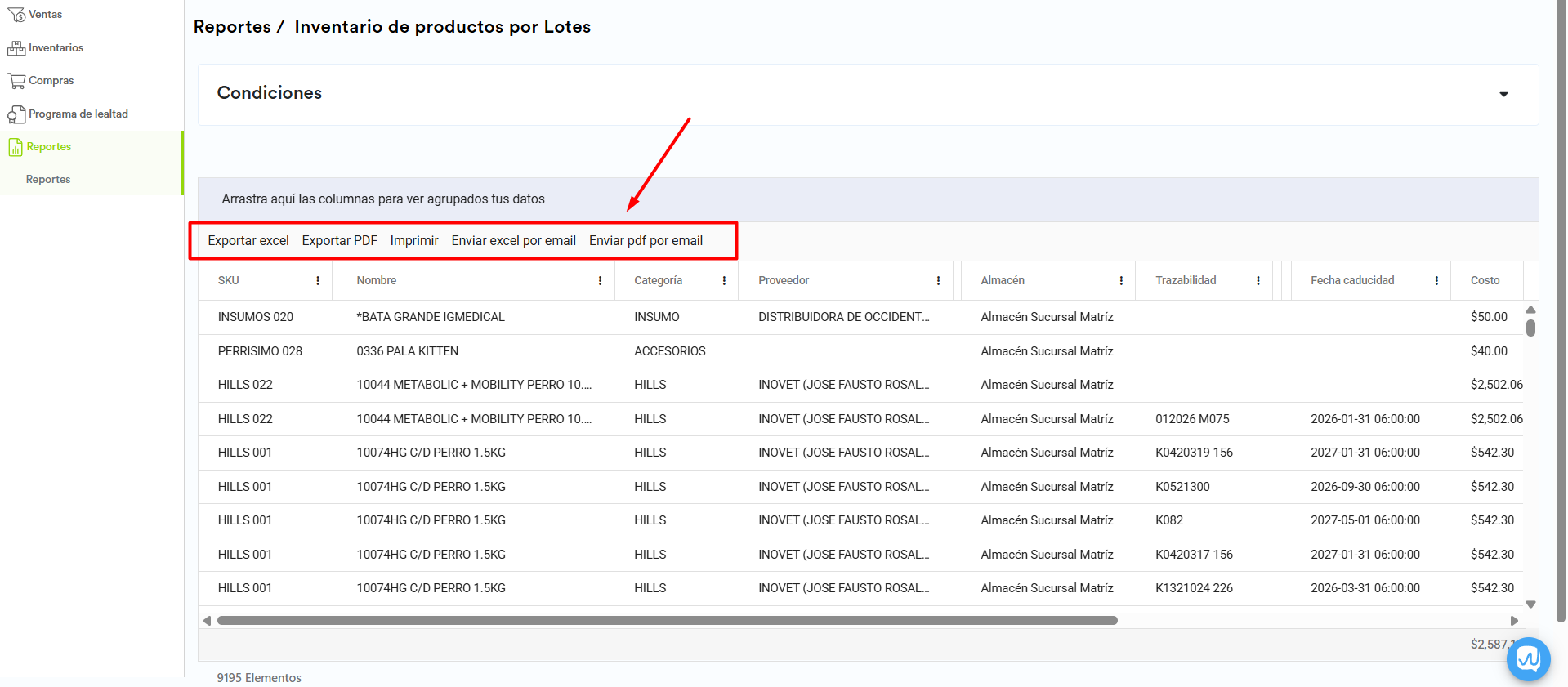Screen dimensions: 1568x687
Task: Click Imprimir button
Action: pyautogui.click(x=414, y=240)
